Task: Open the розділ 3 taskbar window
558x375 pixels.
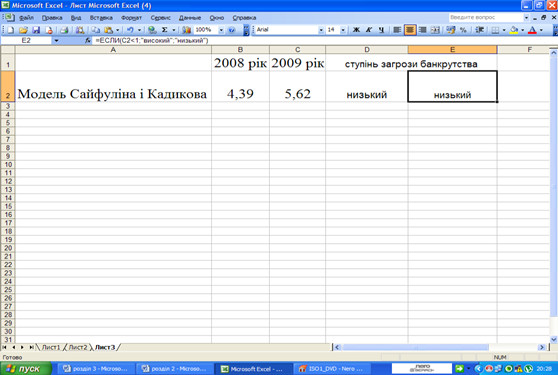Action: [x=95, y=369]
